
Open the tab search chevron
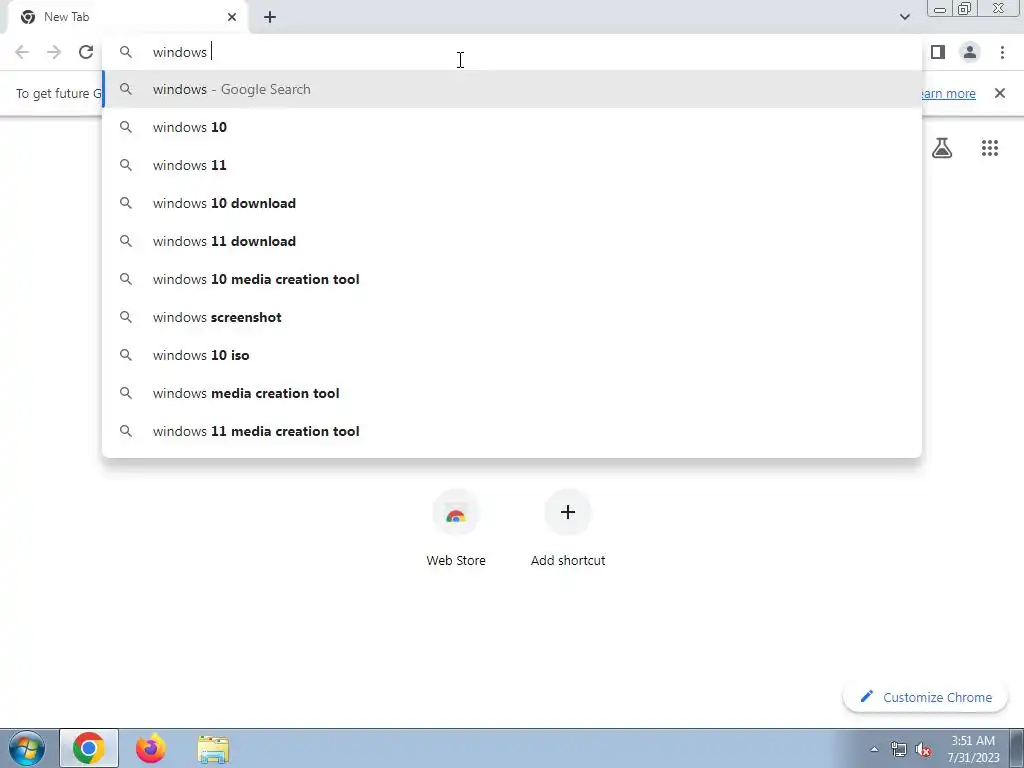tap(904, 17)
